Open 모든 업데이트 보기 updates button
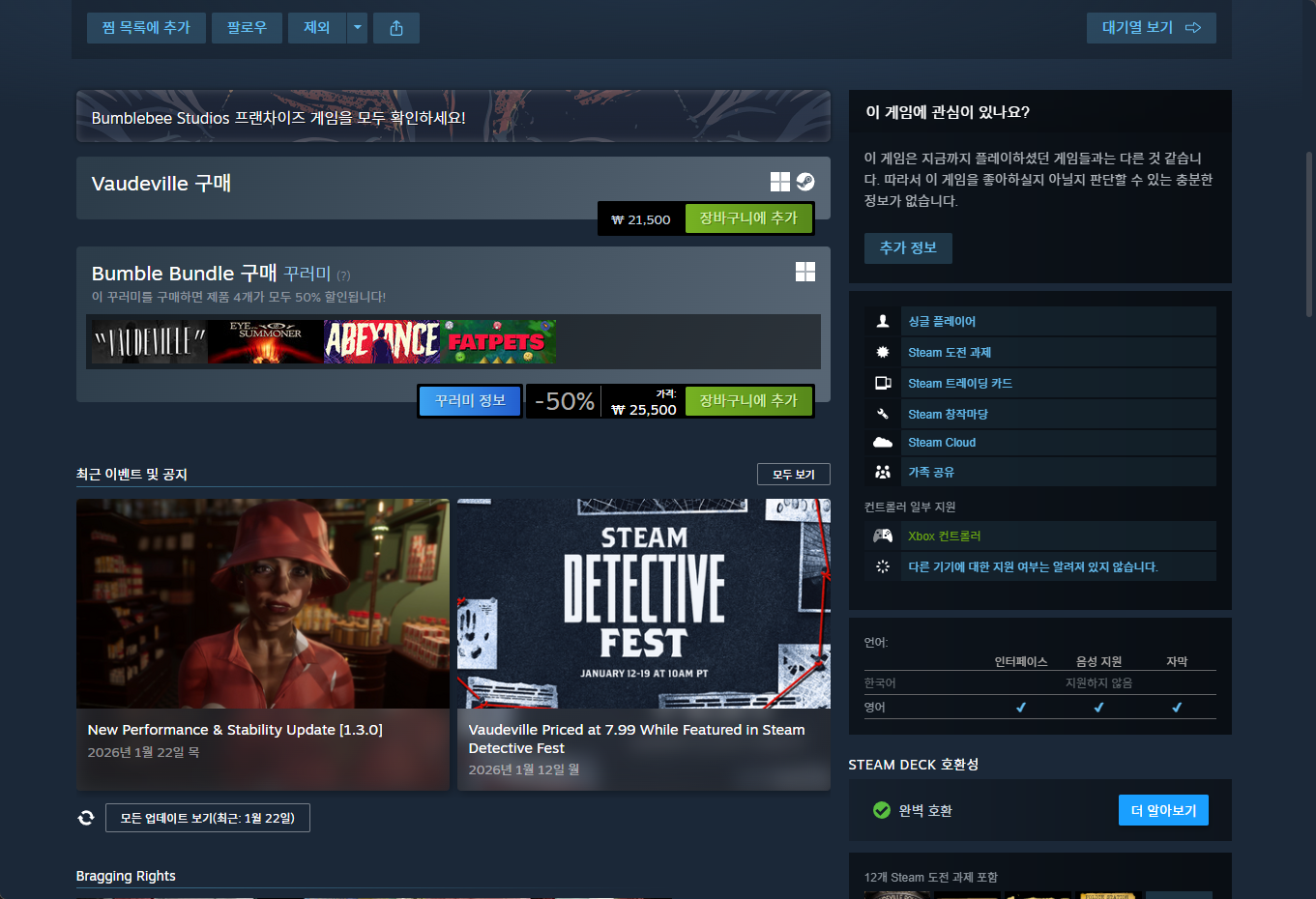1316x899 pixels. (208, 818)
